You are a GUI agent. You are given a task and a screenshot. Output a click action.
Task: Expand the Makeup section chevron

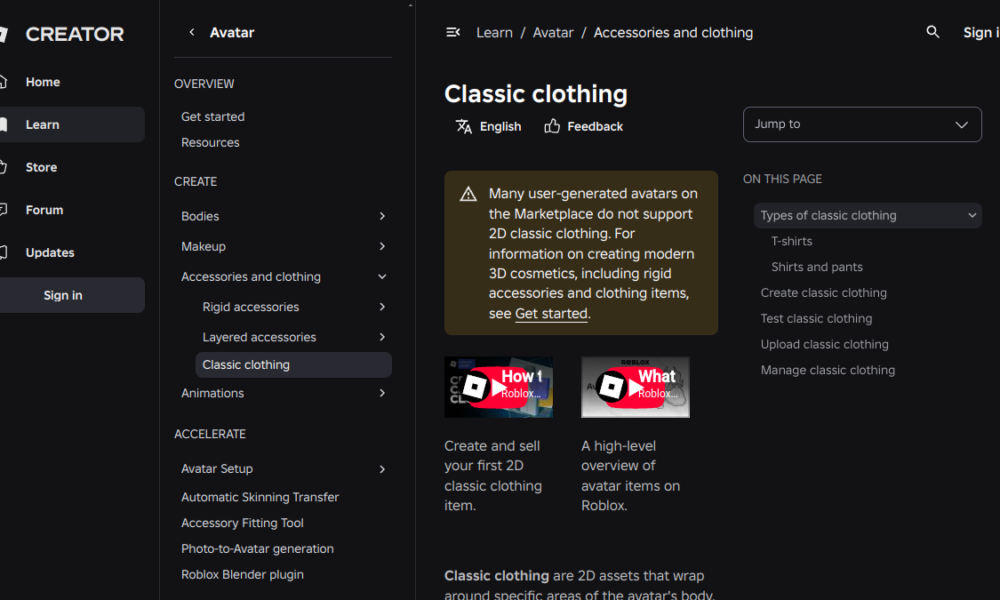382,246
